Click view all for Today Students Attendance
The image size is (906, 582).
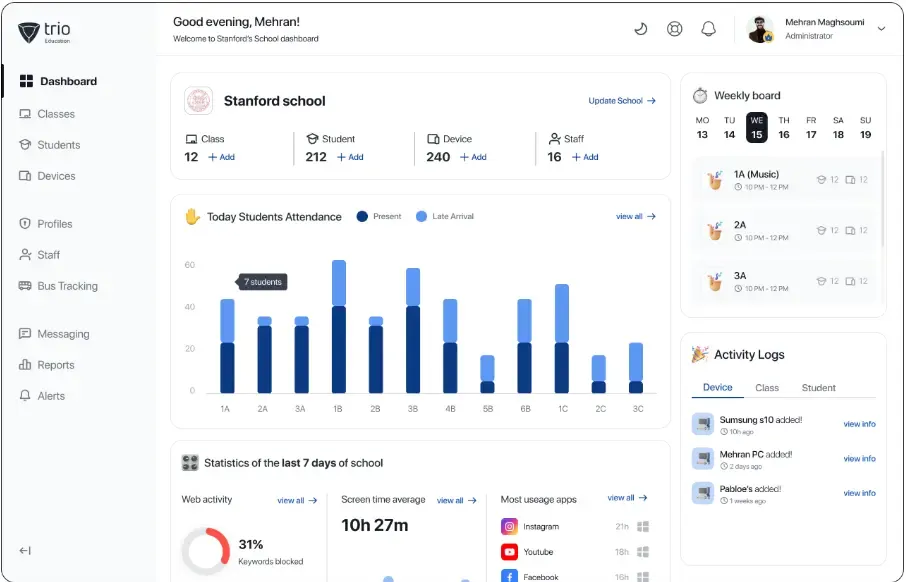click(x=635, y=216)
